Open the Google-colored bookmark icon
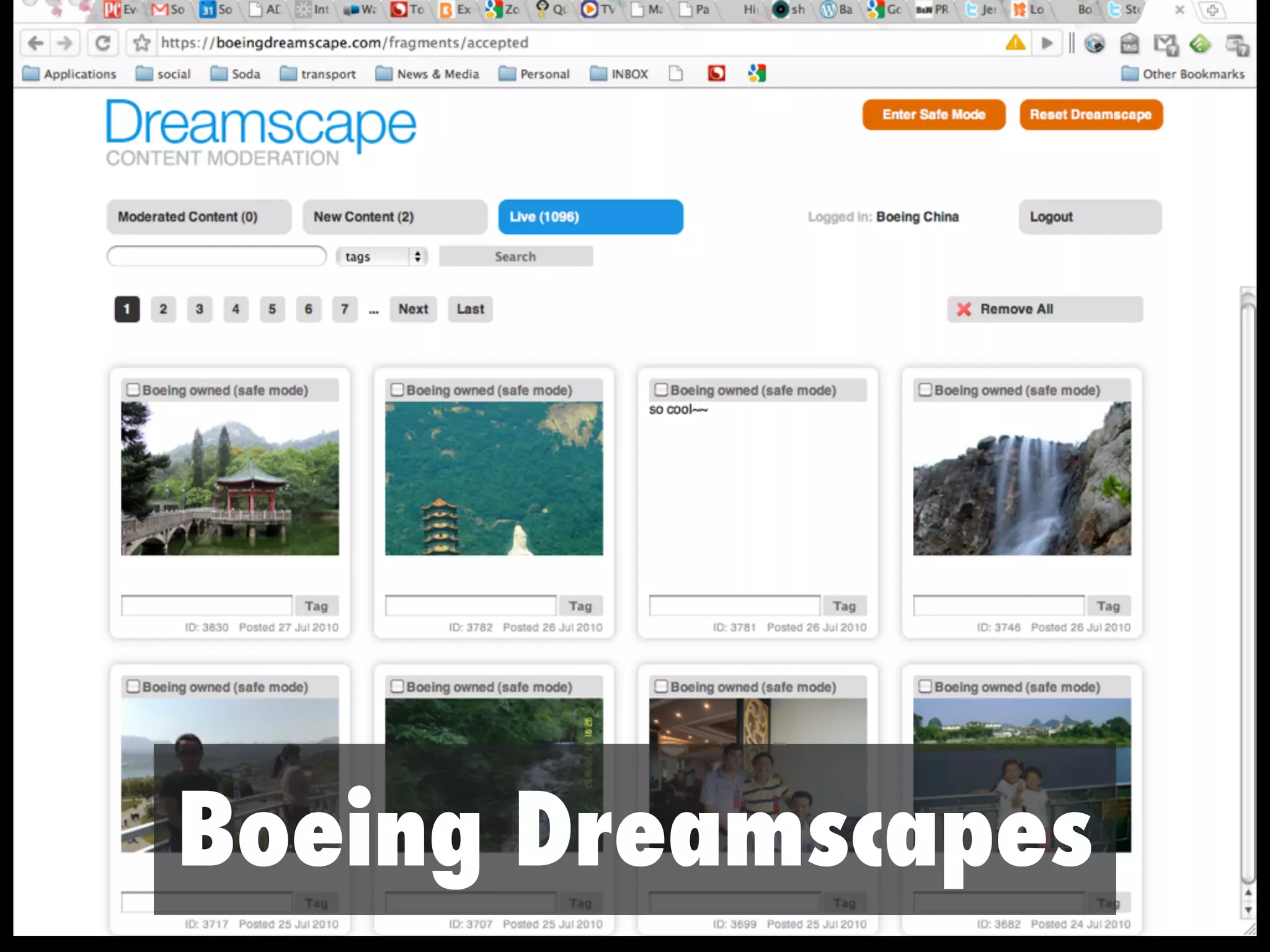Screen dimensions: 1270x952 pos(757,74)
